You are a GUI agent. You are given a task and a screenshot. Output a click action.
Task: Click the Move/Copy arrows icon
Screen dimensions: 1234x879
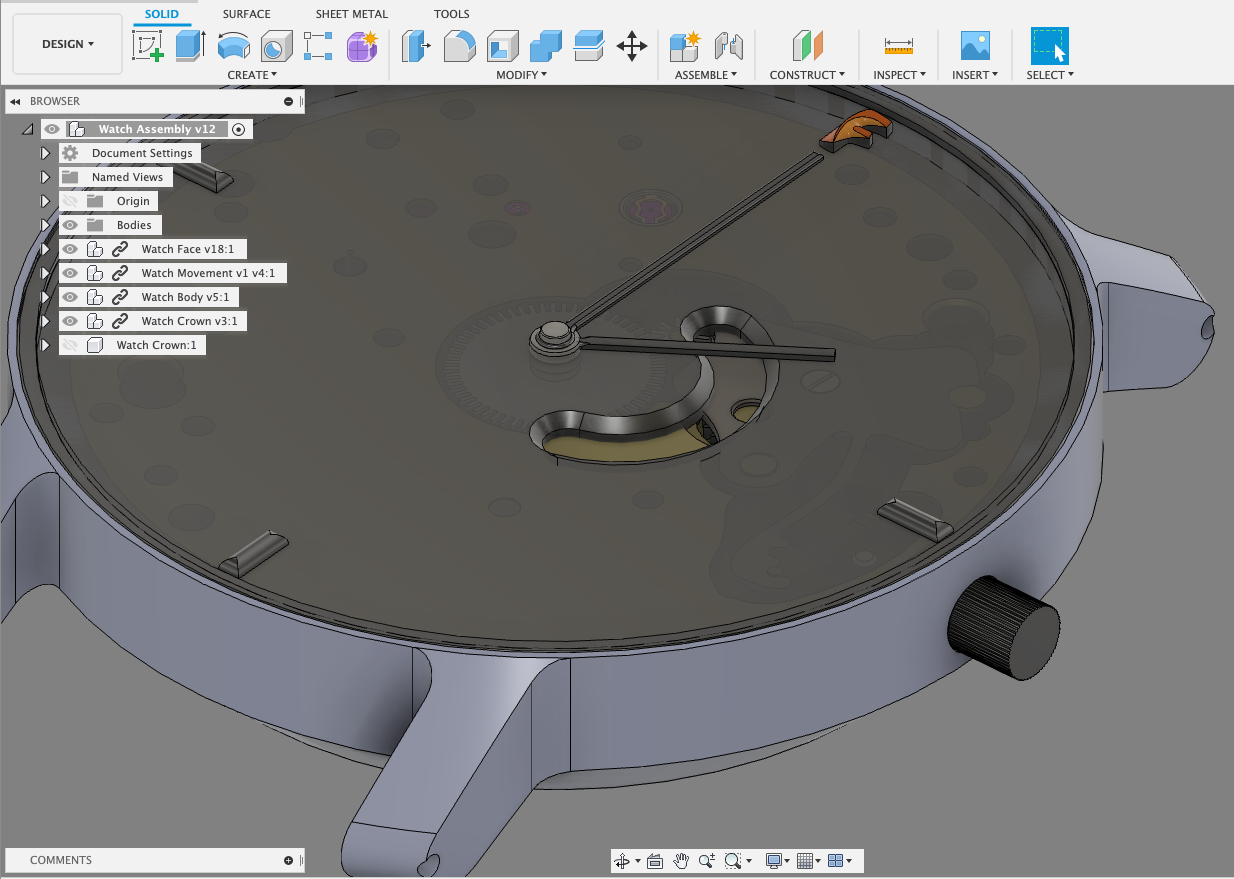pyautogui.click(x=632, y=46)
